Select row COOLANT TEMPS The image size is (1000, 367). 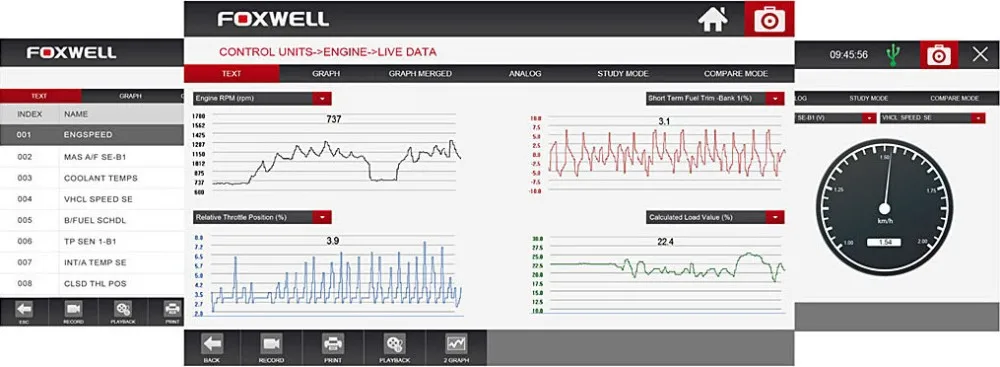92,178
